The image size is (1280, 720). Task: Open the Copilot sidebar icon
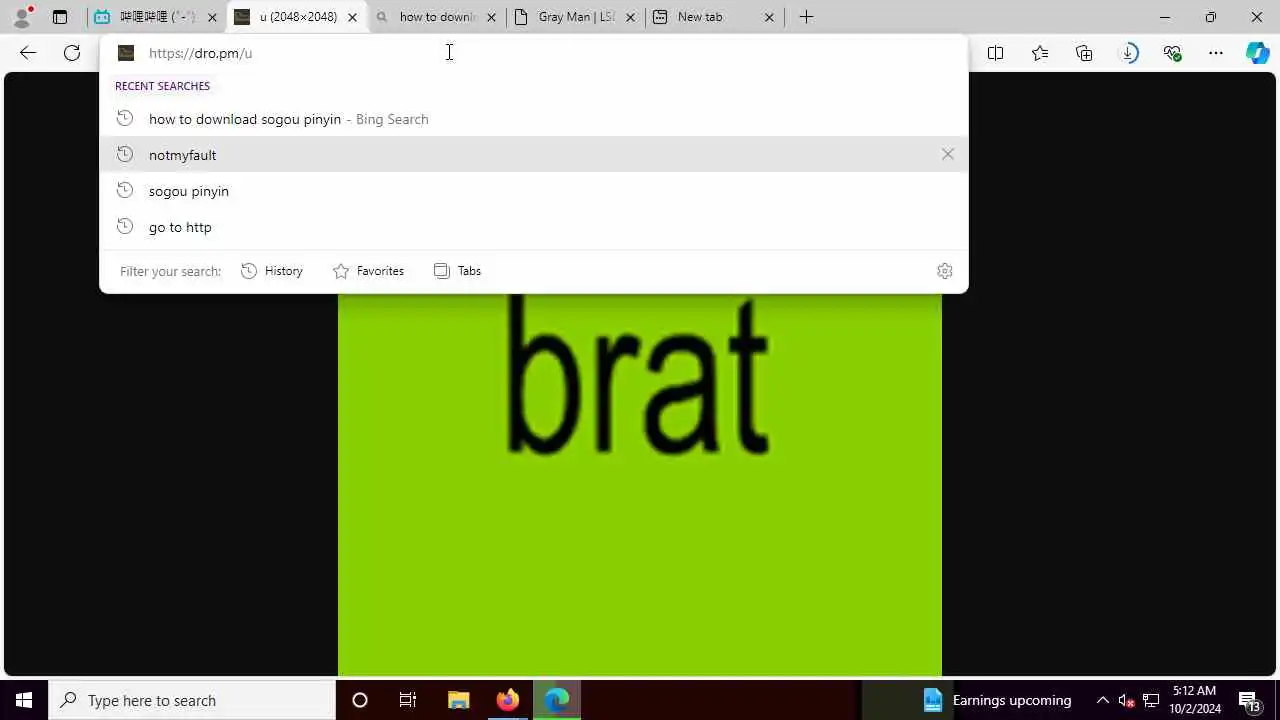[x=1258, y=53]
